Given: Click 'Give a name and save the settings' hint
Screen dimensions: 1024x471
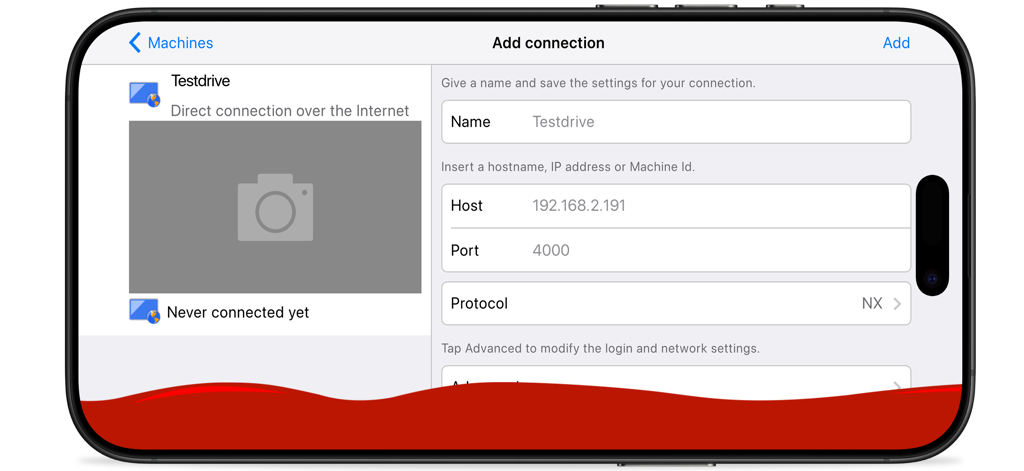Looking at the screenshot, I should tap(598, 83).
